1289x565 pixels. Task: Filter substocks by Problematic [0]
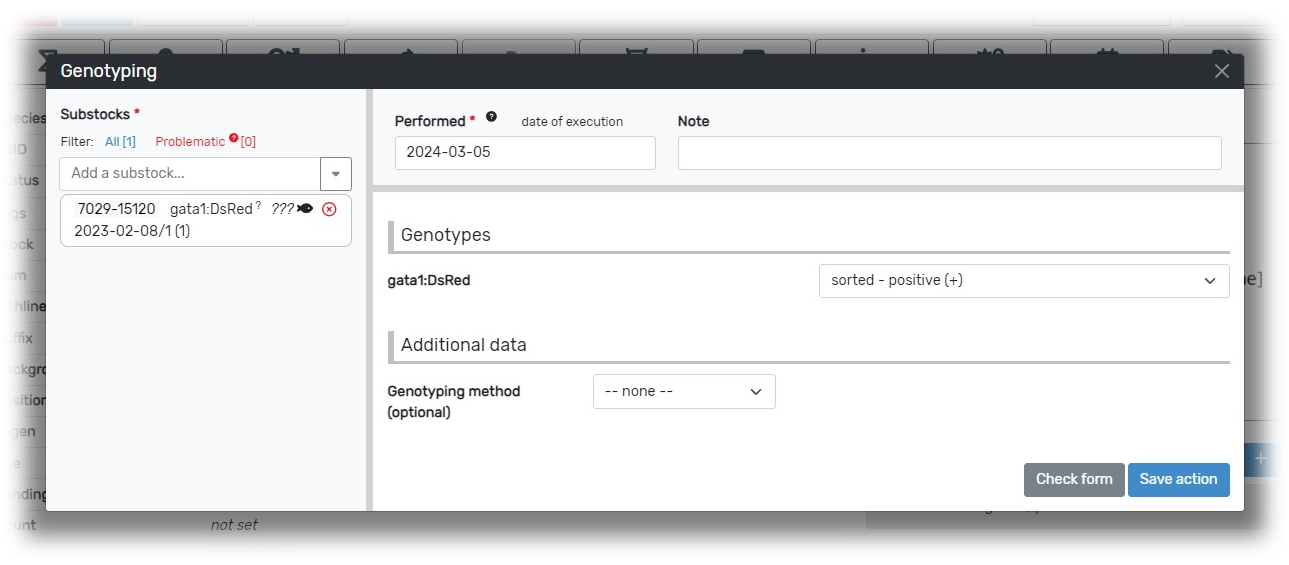190,142
